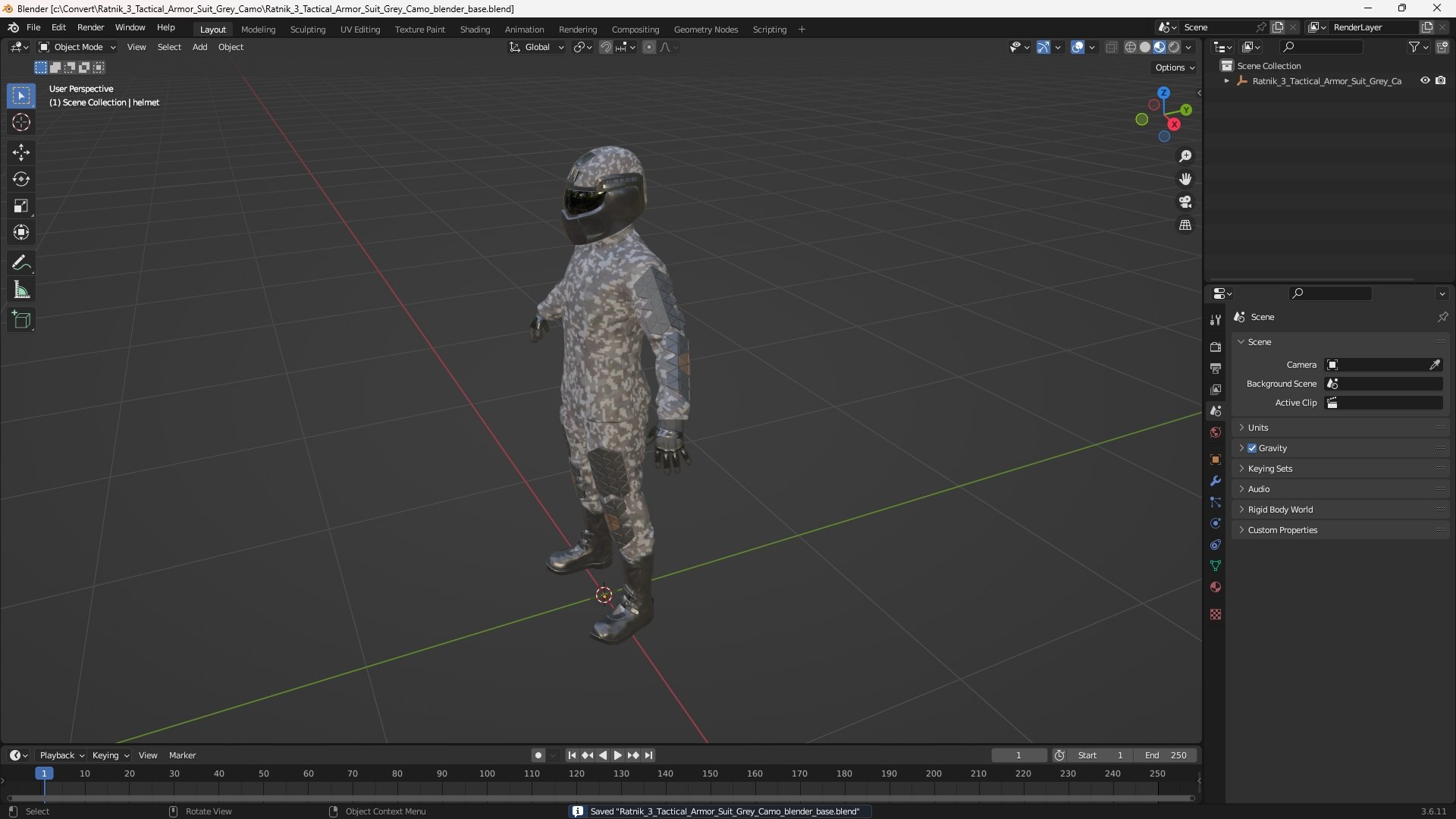Choose the Annotate pencil tool
Screen dimensions: 1456x819
(21, 263)
